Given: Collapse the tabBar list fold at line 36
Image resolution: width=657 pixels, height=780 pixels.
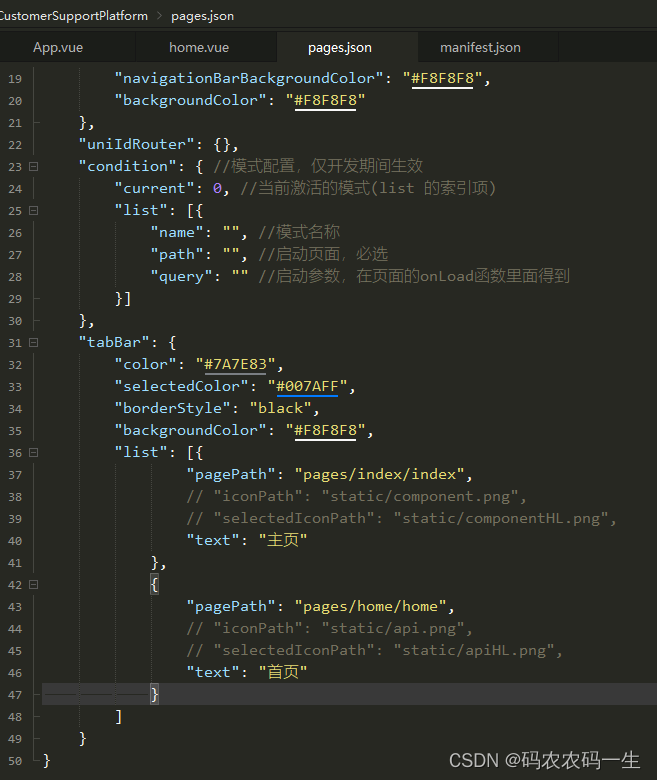Looking at the screenshot, I should [34, 452].
